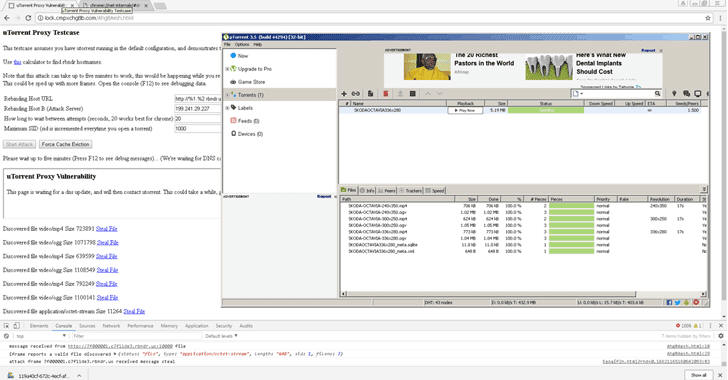Click the Rebinding Host URL input field
This screenshot has width=728, height=380.
point(198,98)
